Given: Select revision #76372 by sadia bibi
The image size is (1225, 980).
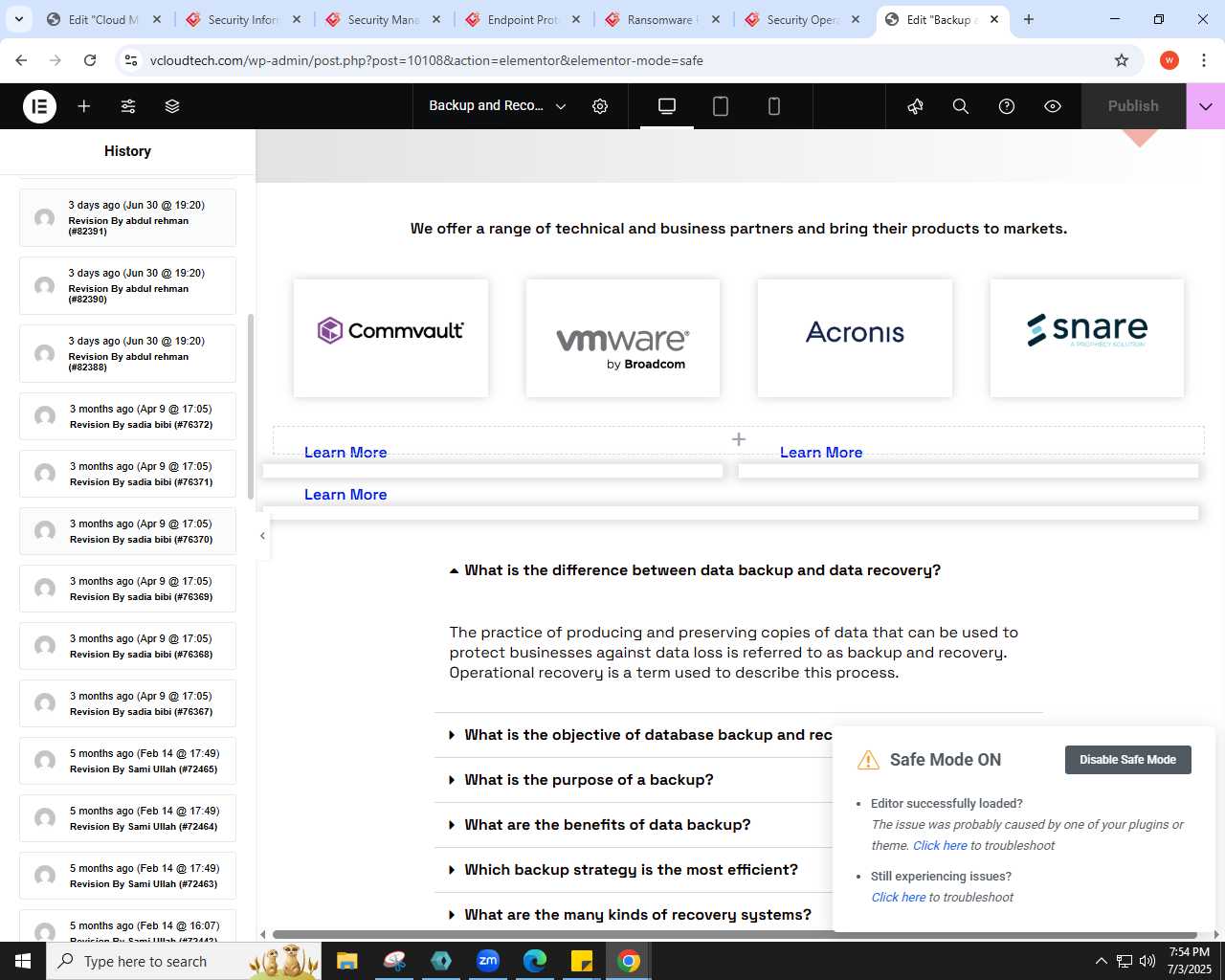Looking at the screenshot, I should coord(127,416).
